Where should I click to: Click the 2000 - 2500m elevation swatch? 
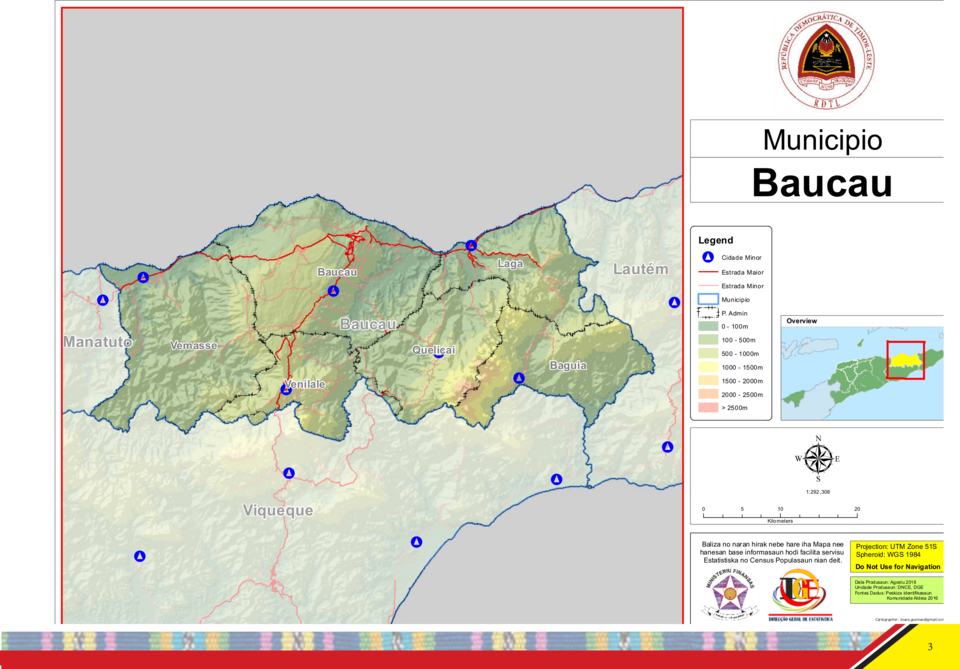pyautogui.click(x=708, y=394)
